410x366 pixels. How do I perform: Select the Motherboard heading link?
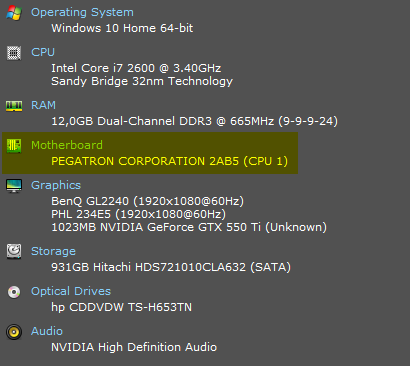67,145
